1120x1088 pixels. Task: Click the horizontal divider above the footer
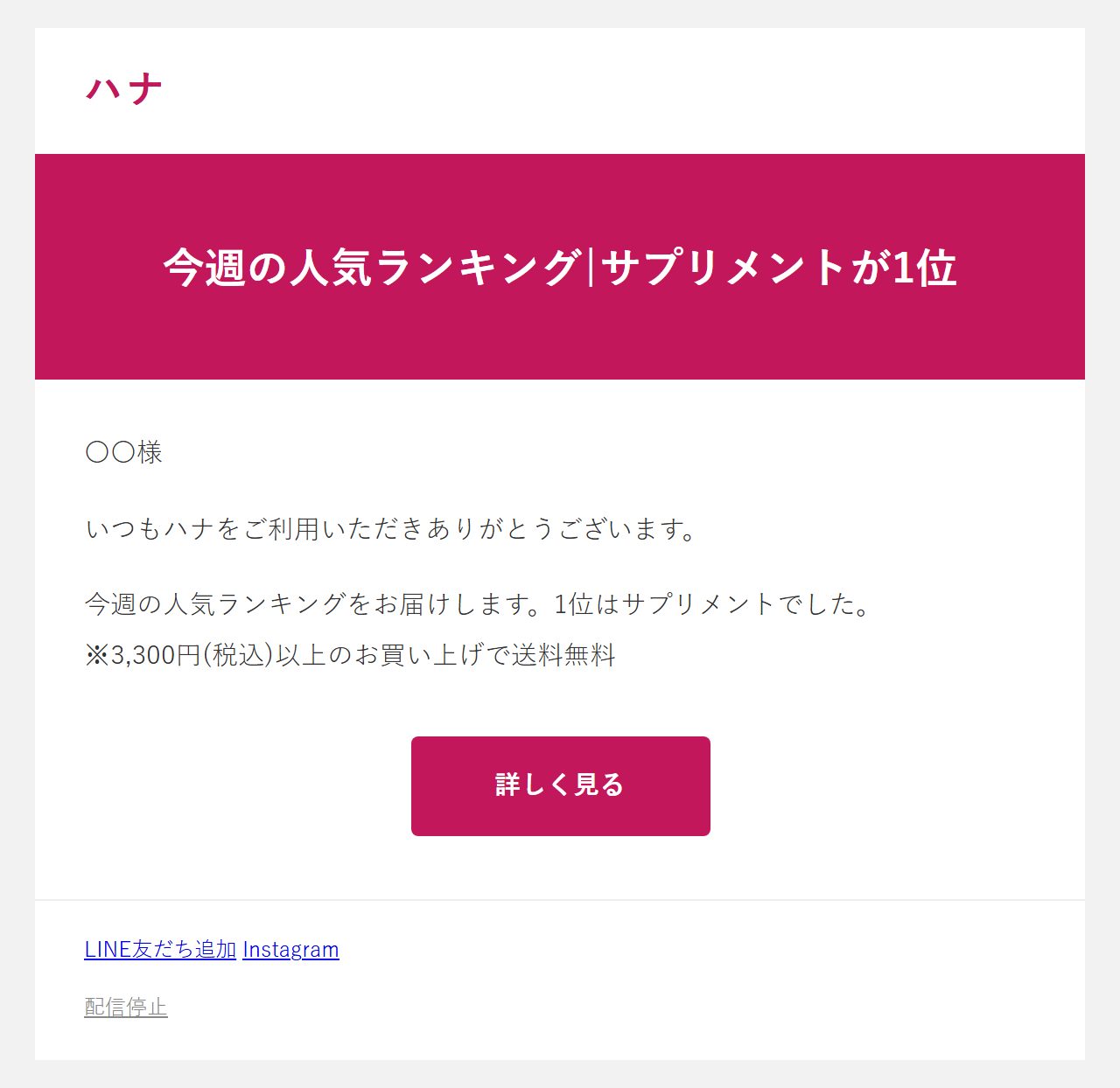(x=560, y=899)
